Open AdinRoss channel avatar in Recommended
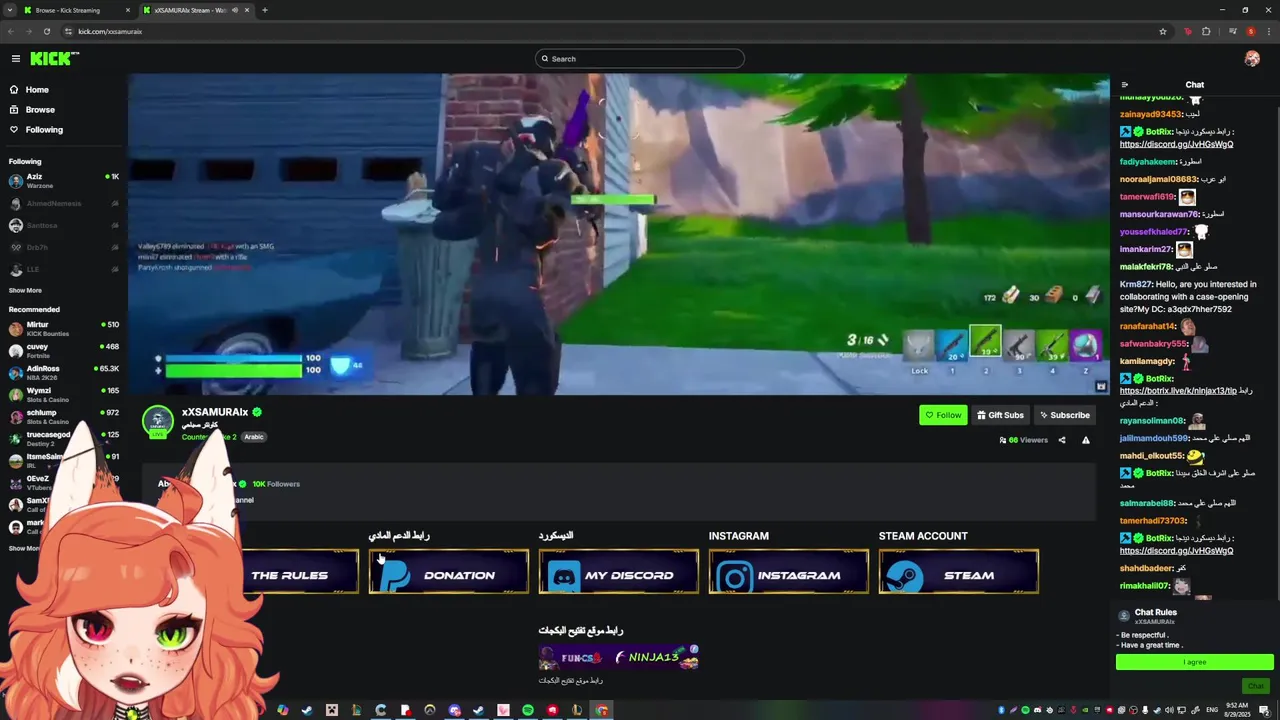 click(15, 373)
